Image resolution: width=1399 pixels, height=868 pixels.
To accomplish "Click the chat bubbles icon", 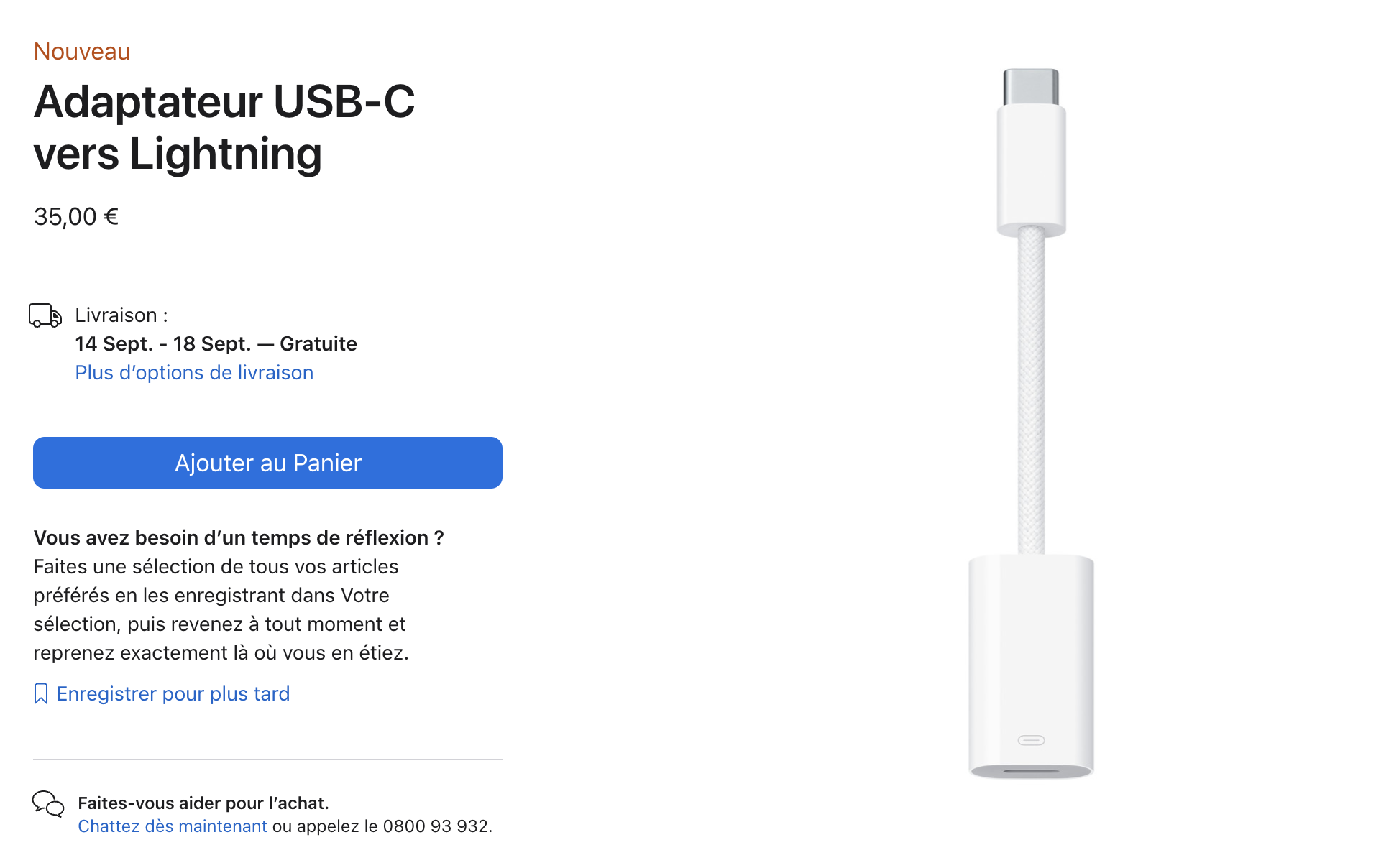I will [x=48, y=804].
